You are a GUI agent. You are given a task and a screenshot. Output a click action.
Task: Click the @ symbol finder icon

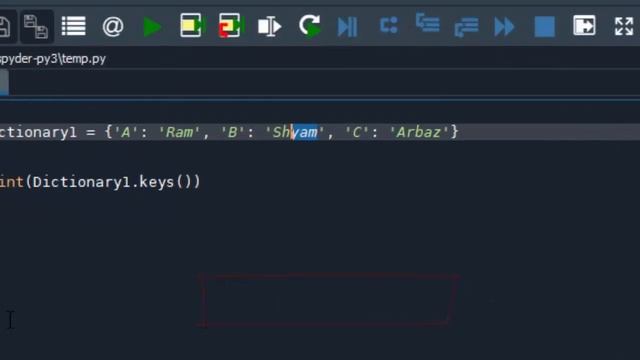(113, 27)
